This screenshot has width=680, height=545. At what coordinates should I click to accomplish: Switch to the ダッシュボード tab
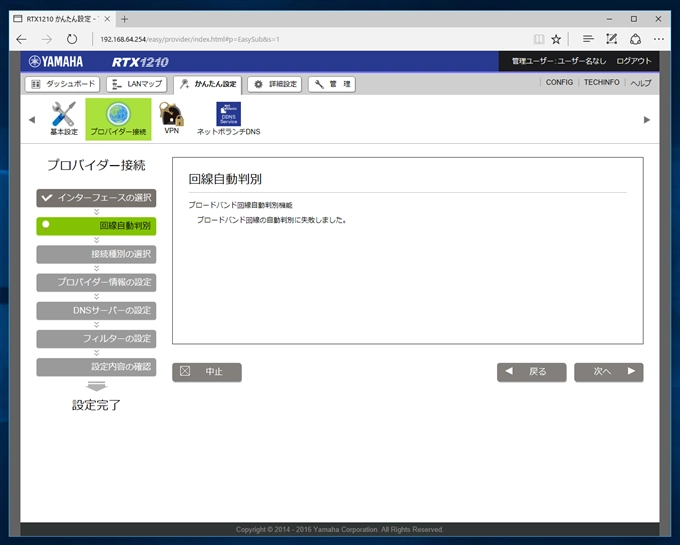coord(62,84)
